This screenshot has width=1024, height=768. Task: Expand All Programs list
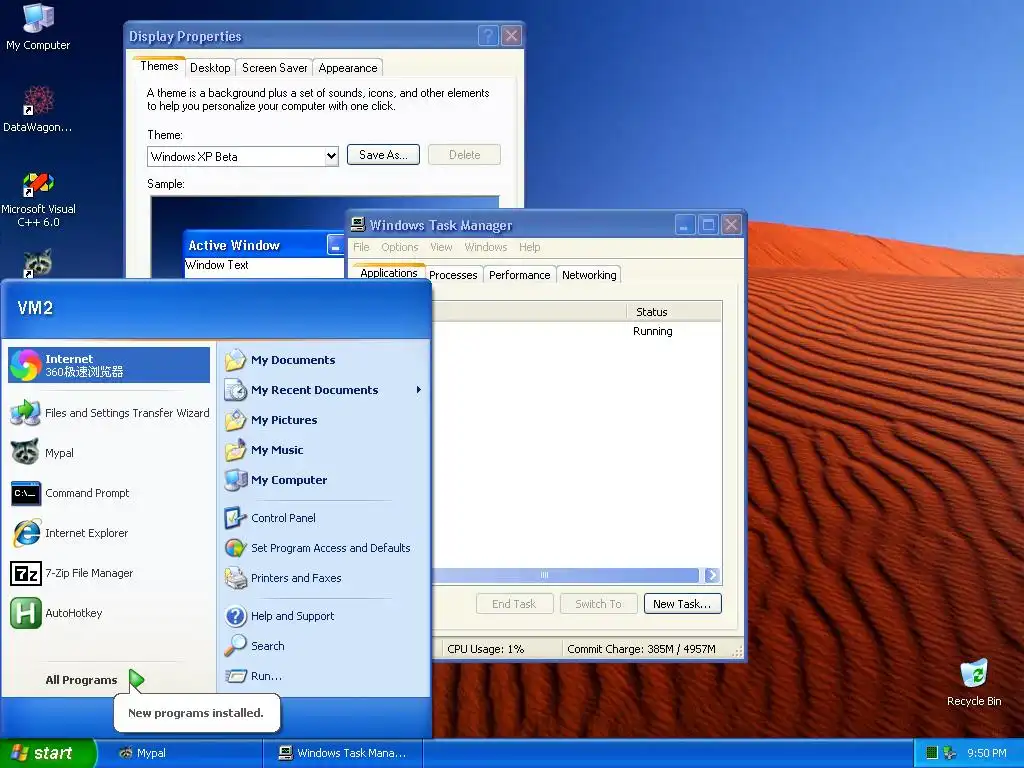[95, 680]
